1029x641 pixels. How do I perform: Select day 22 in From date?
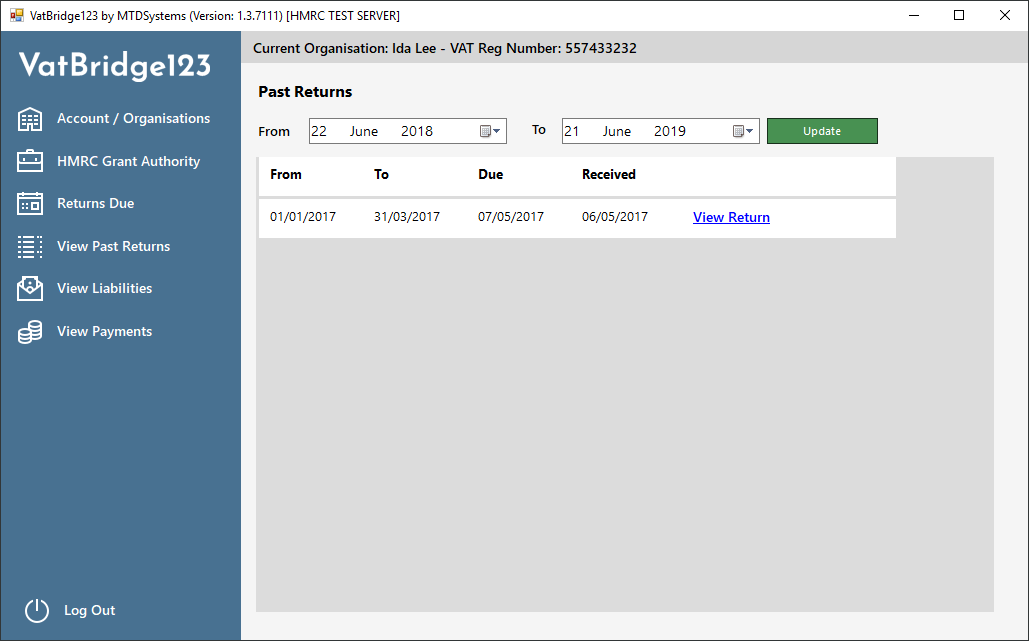click(x=319, y=131)
